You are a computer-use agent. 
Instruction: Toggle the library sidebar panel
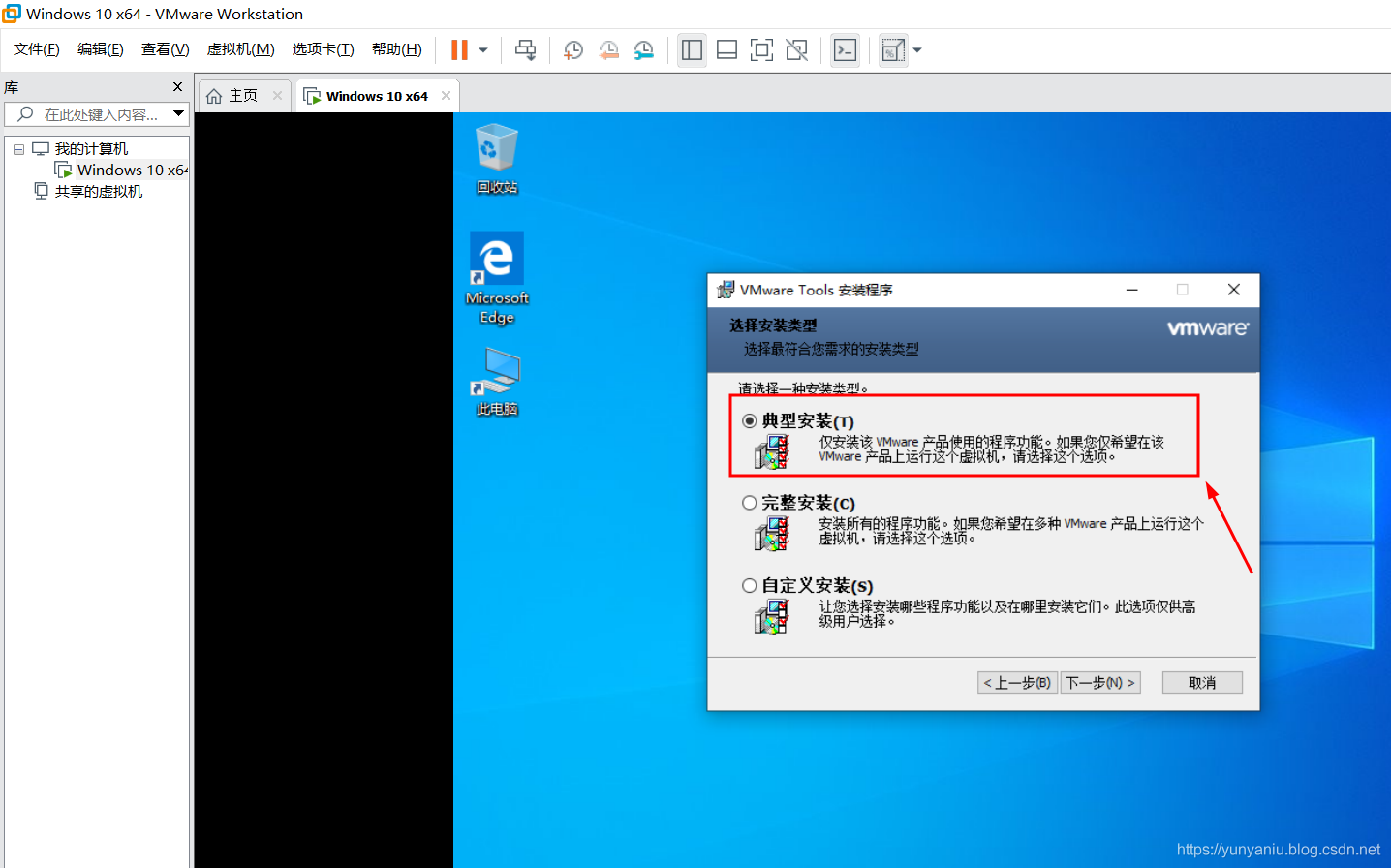pos(692,49)
